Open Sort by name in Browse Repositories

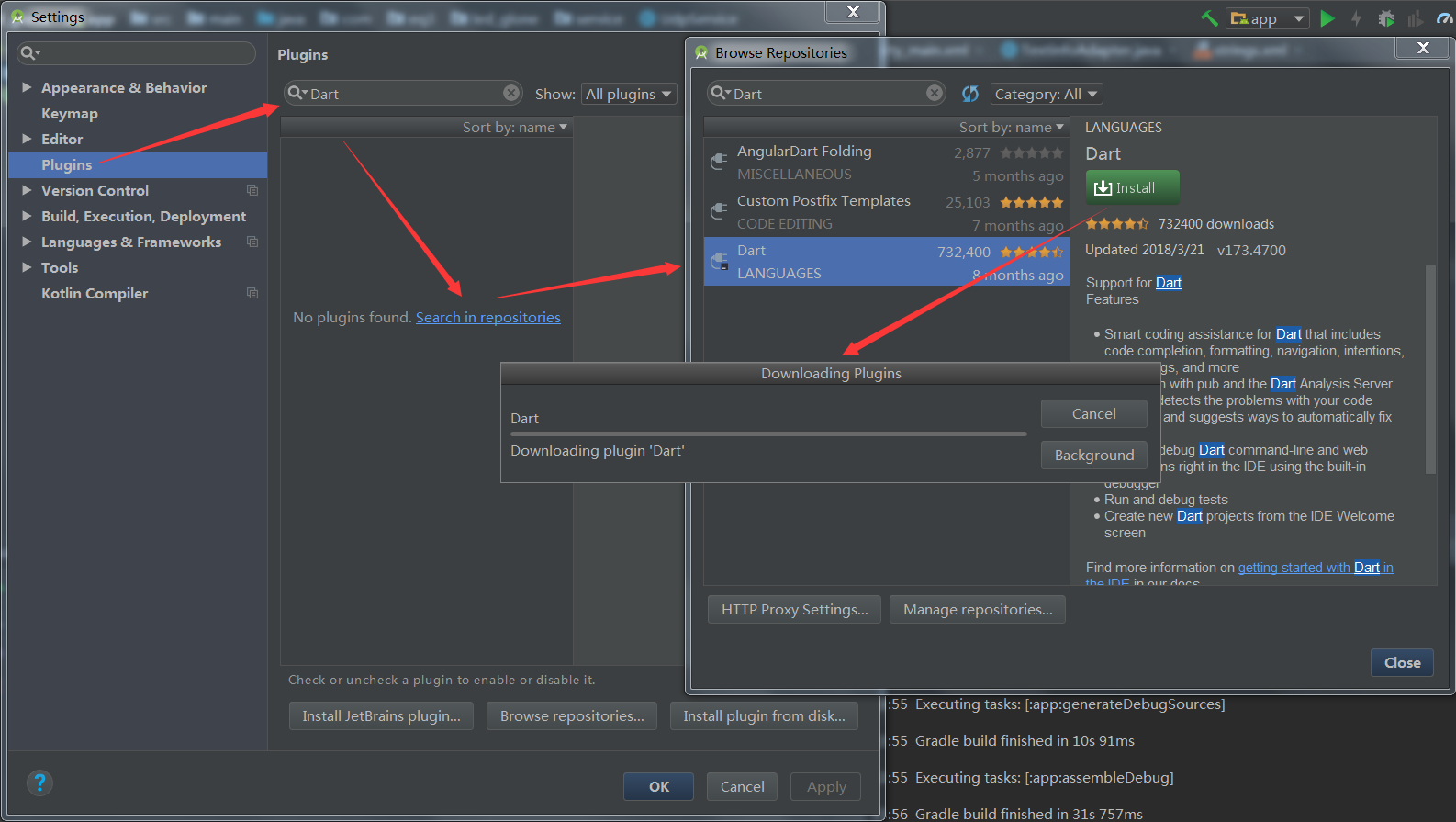[x=1011, y=127]
